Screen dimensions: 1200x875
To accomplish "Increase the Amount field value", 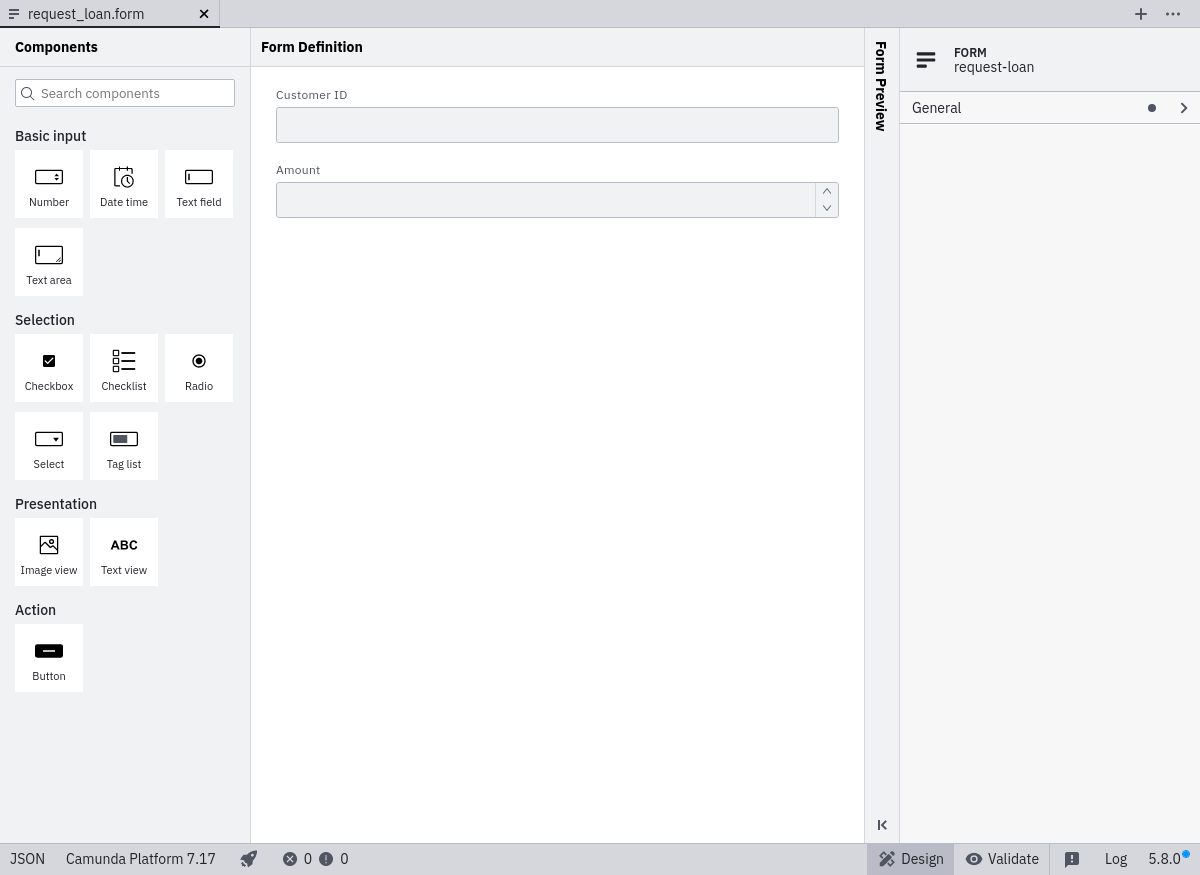I will (827, 191).
